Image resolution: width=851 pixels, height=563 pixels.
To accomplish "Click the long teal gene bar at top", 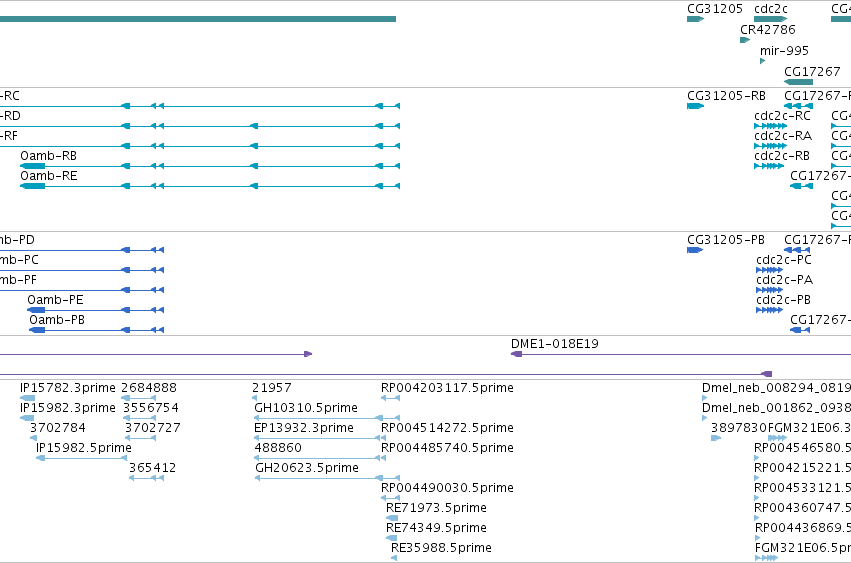I will pos(198,19).
